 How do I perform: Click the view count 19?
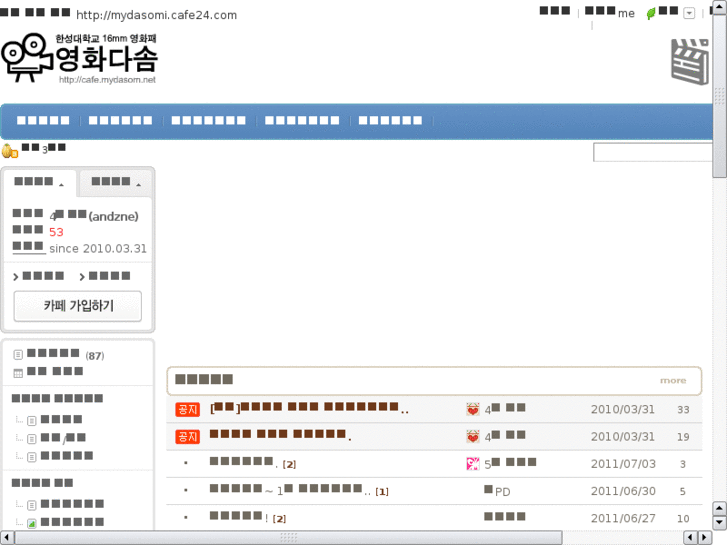683,437
